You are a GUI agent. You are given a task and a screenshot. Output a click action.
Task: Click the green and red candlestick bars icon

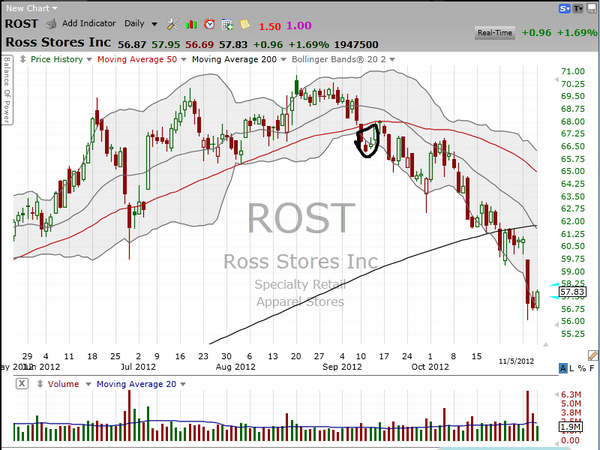pyautogui.click(x=191, y=25)
